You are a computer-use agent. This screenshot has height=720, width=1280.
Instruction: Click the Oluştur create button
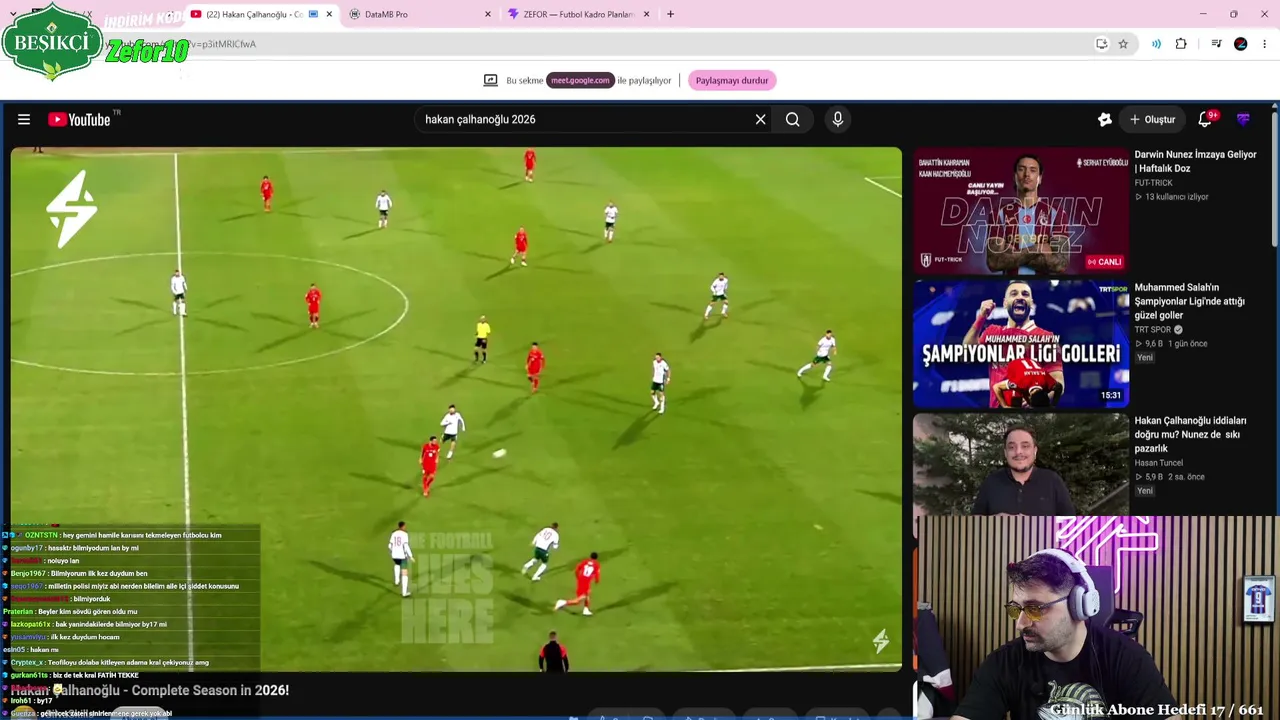(1152, 120)
